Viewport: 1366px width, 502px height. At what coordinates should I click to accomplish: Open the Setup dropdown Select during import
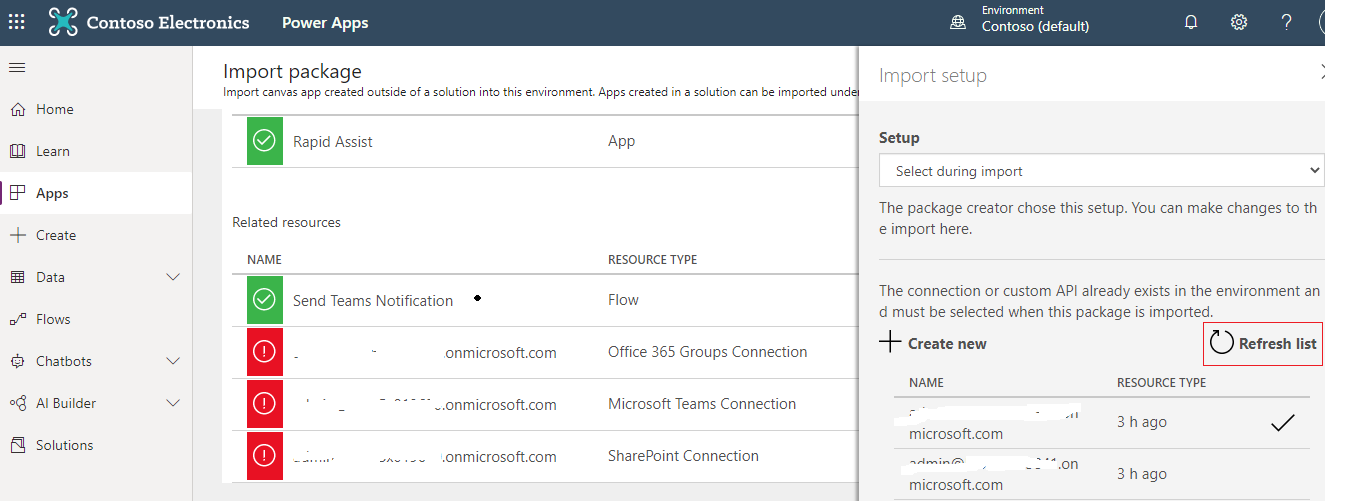click(x=1101, y=171)
